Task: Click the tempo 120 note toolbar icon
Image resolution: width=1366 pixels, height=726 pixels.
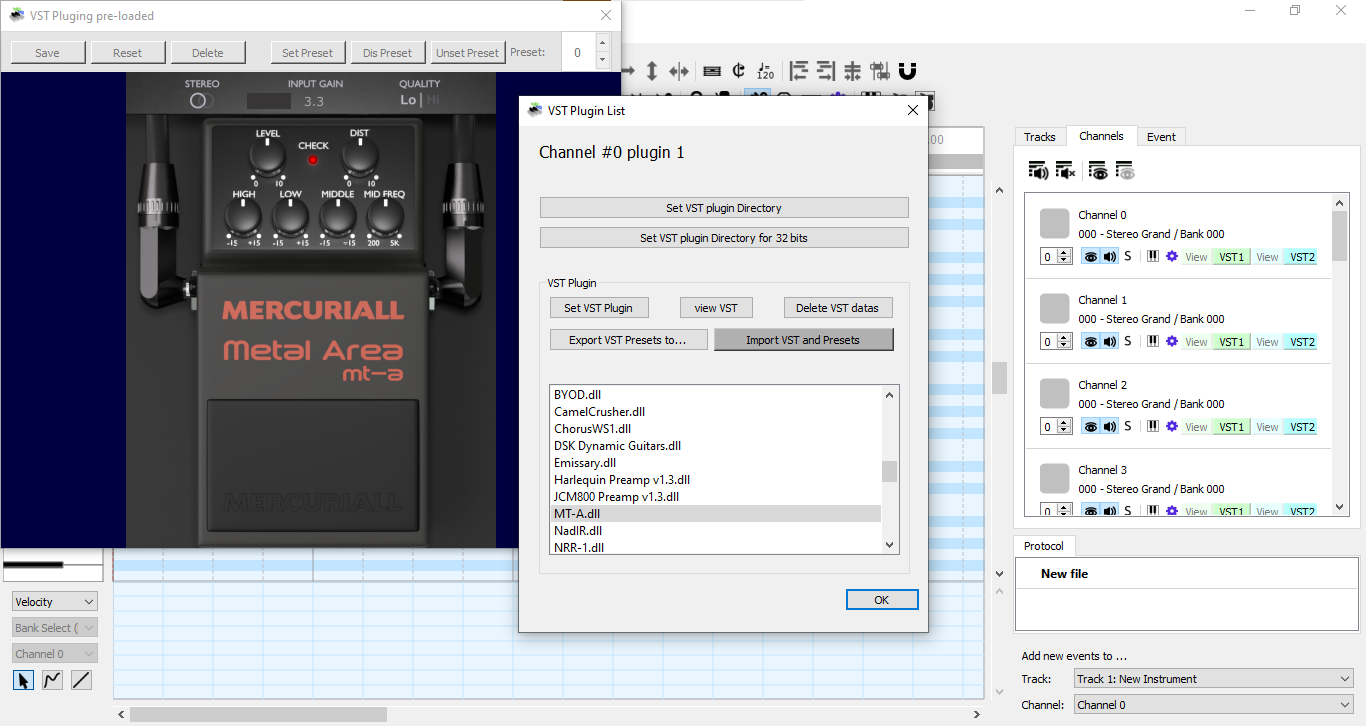Action: pos(765,71)
